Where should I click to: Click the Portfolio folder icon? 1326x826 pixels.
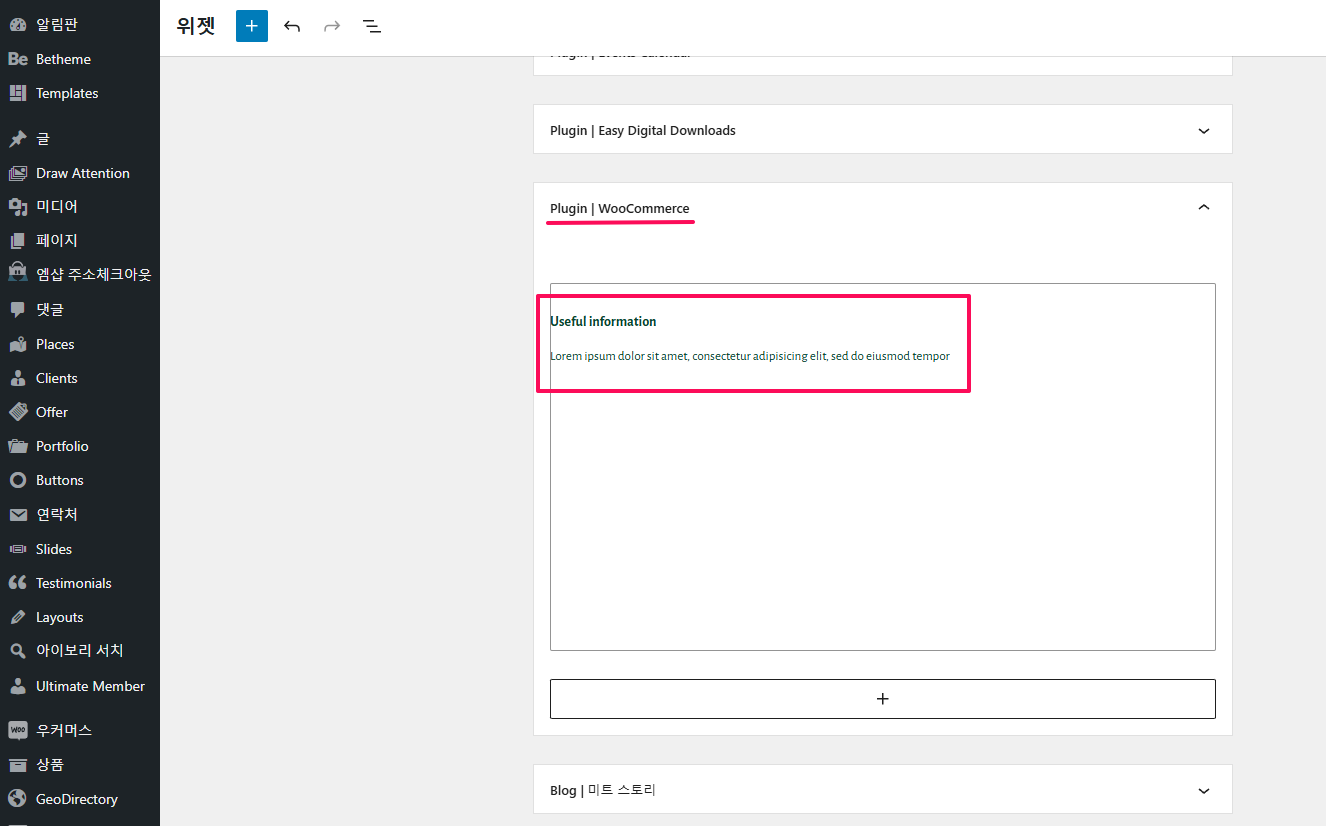(17, 446)
